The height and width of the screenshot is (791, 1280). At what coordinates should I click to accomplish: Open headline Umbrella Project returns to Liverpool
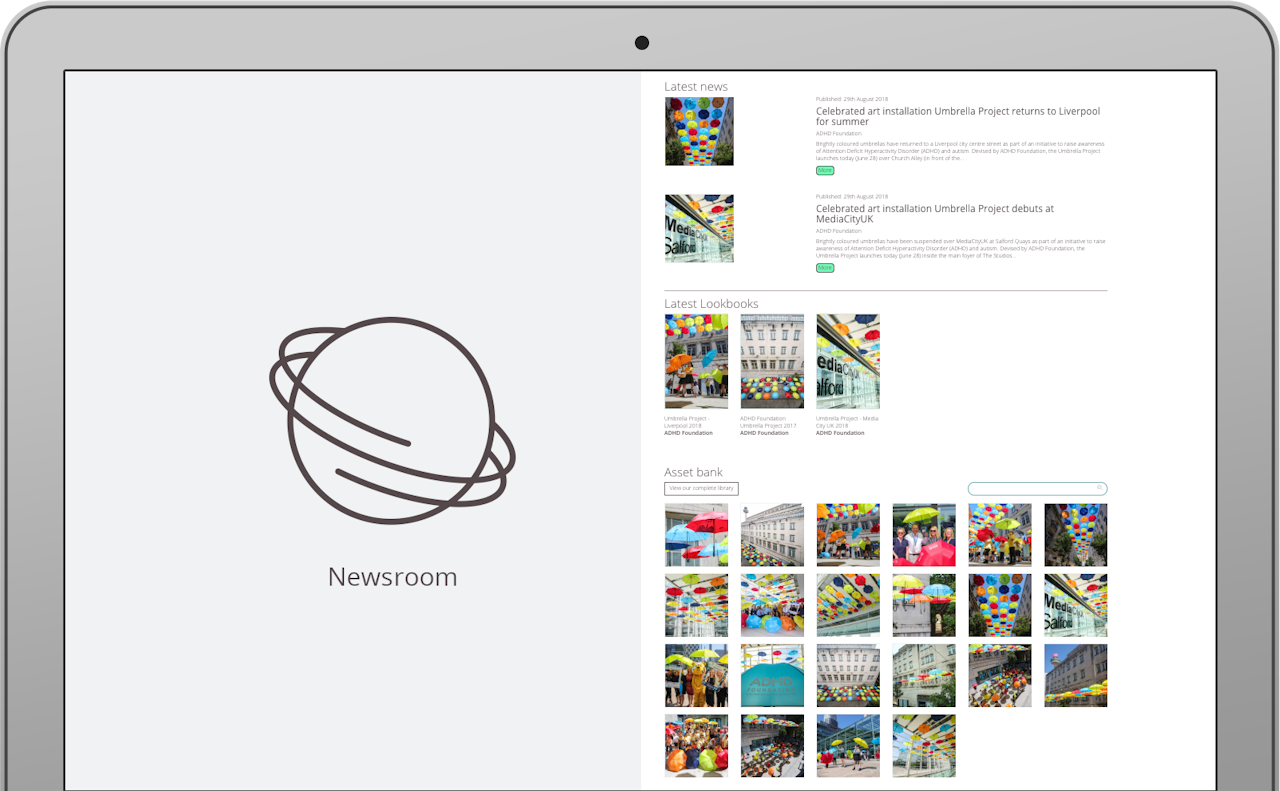[958, 116]
